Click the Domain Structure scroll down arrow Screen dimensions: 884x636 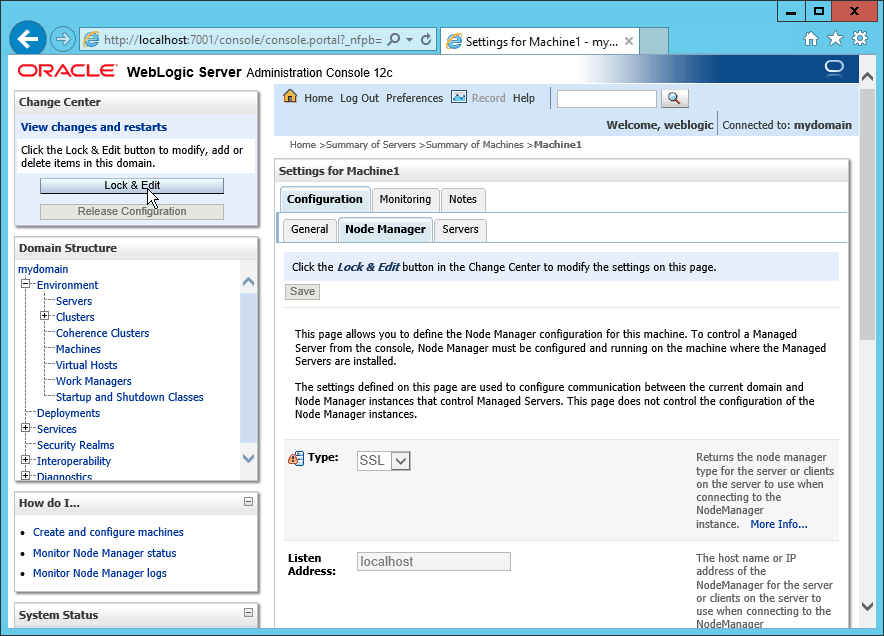click(249, 458)
